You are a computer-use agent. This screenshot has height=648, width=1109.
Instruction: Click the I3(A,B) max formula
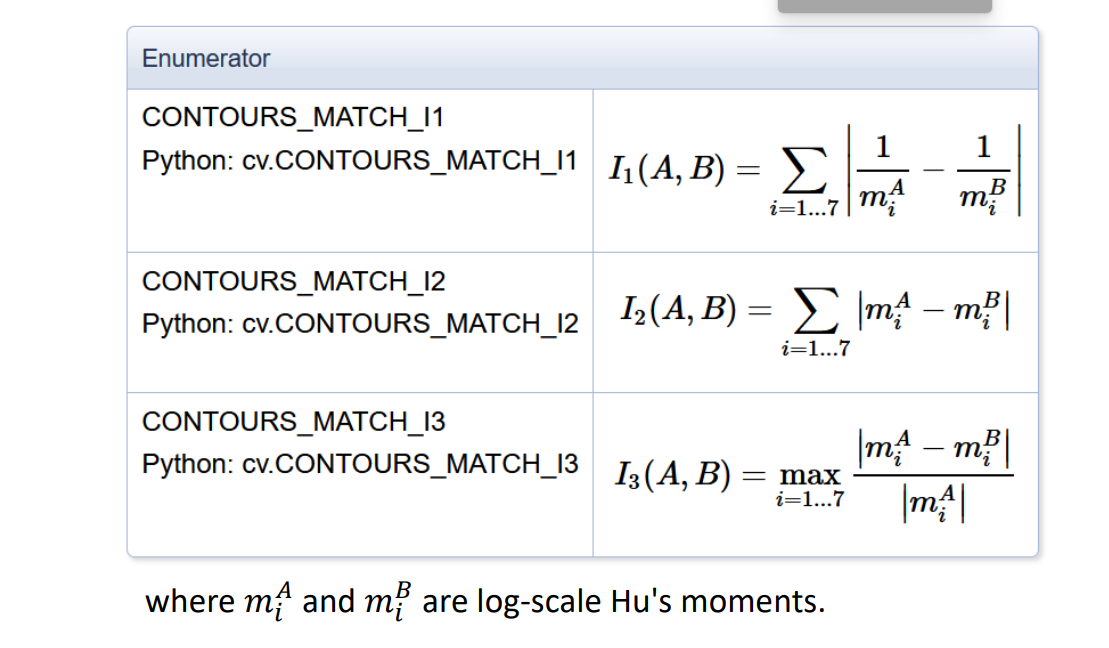[814, 475]
